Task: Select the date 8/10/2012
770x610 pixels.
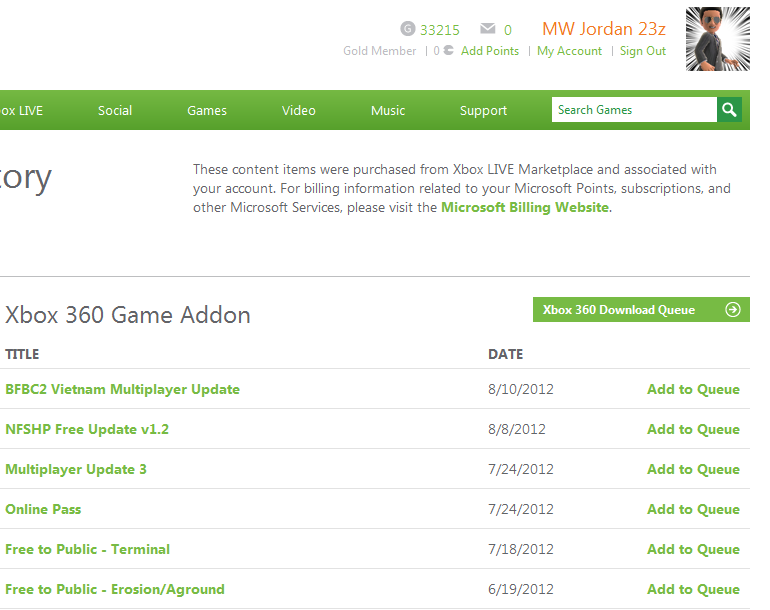Action: point(521,389)
